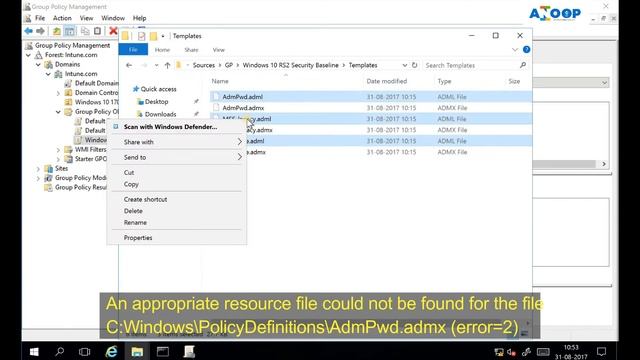Switch to Explorer Share ribbon tab

point(191,50)
